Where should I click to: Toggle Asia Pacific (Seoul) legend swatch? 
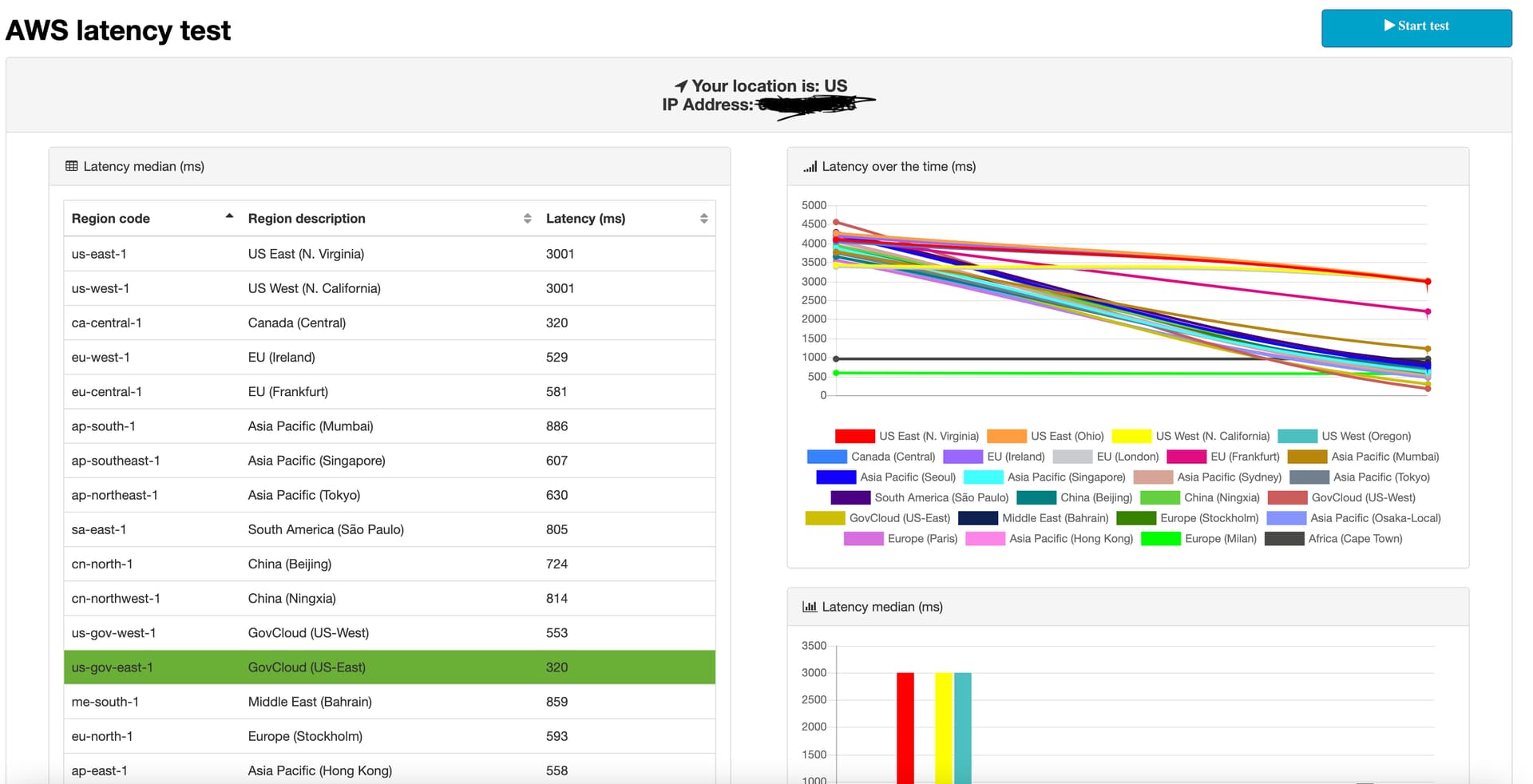tap(836, 477)
